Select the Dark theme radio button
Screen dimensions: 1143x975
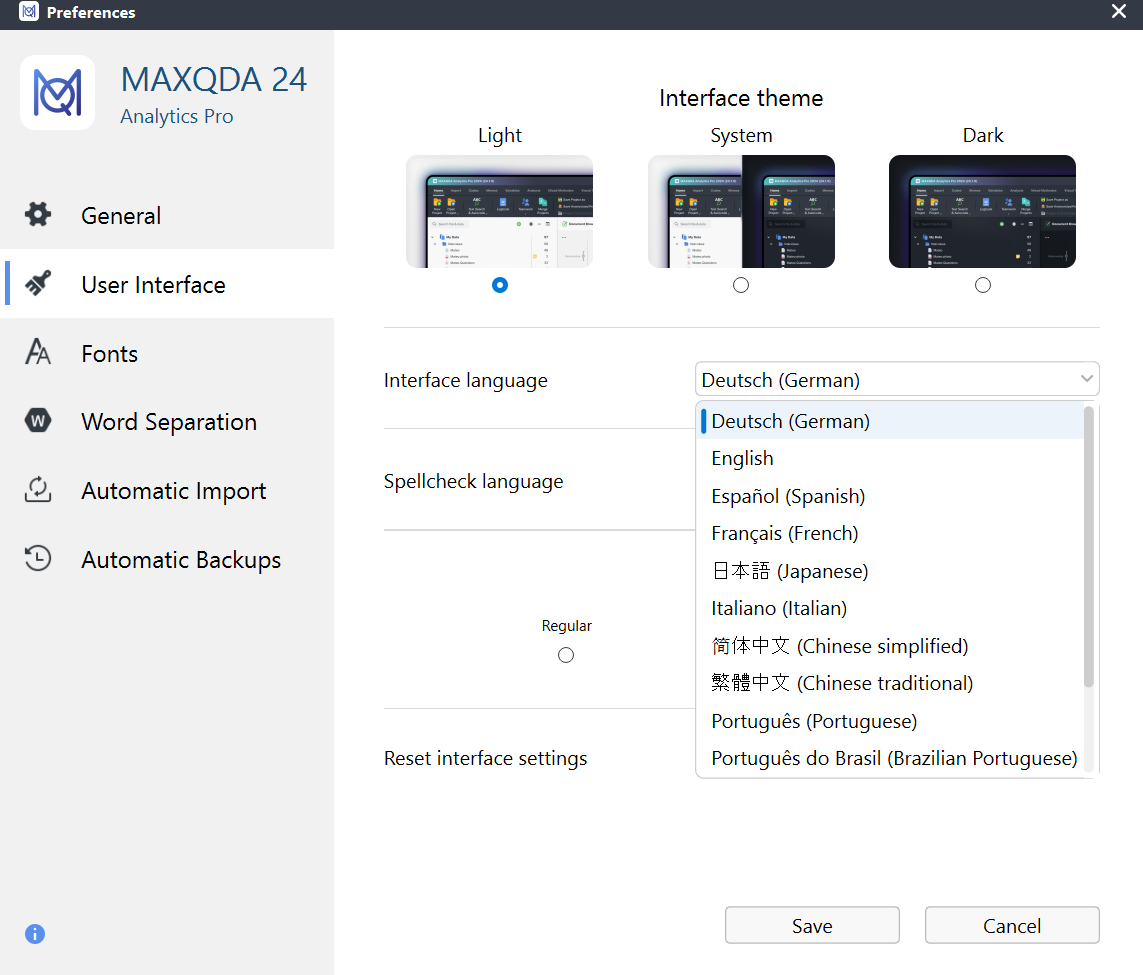click(983, 285)
